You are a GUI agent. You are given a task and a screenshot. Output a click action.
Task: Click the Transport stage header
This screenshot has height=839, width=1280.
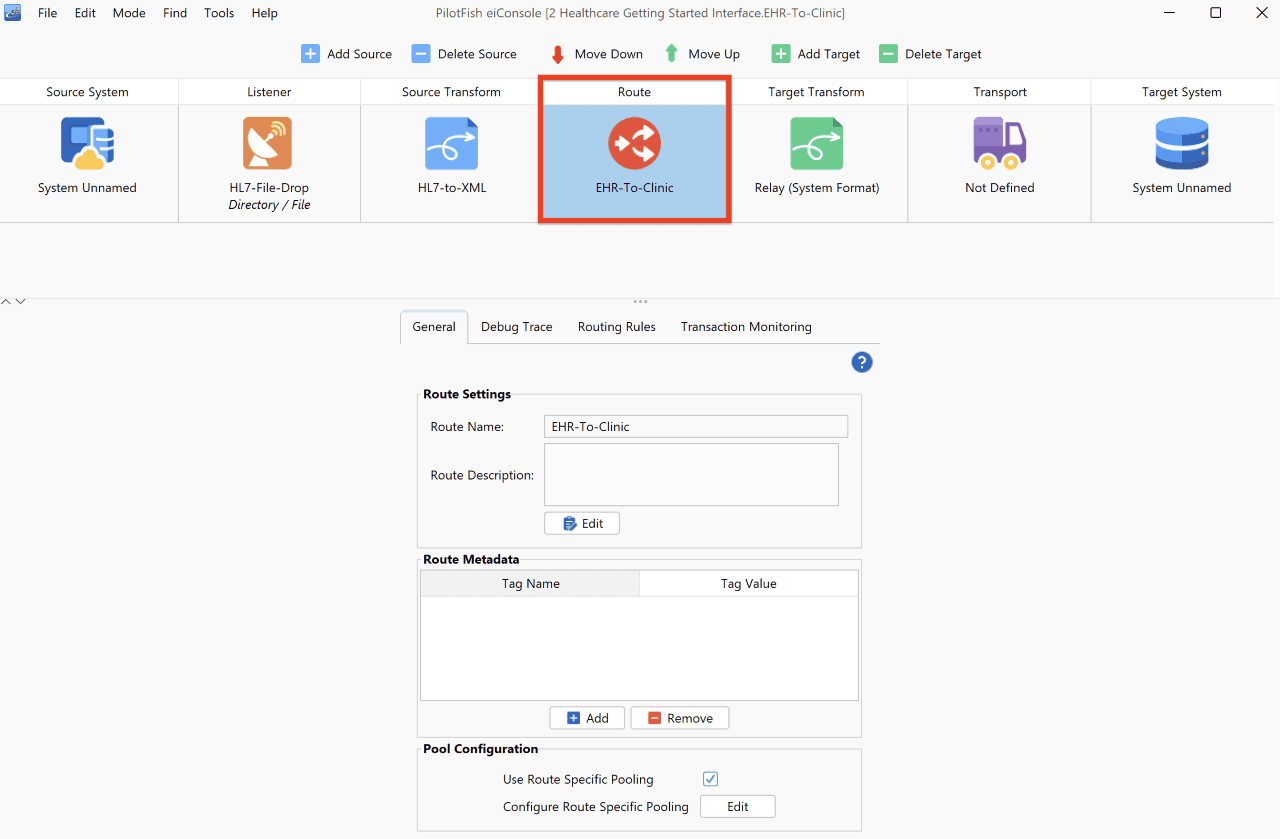click(x=1000, y=92)
